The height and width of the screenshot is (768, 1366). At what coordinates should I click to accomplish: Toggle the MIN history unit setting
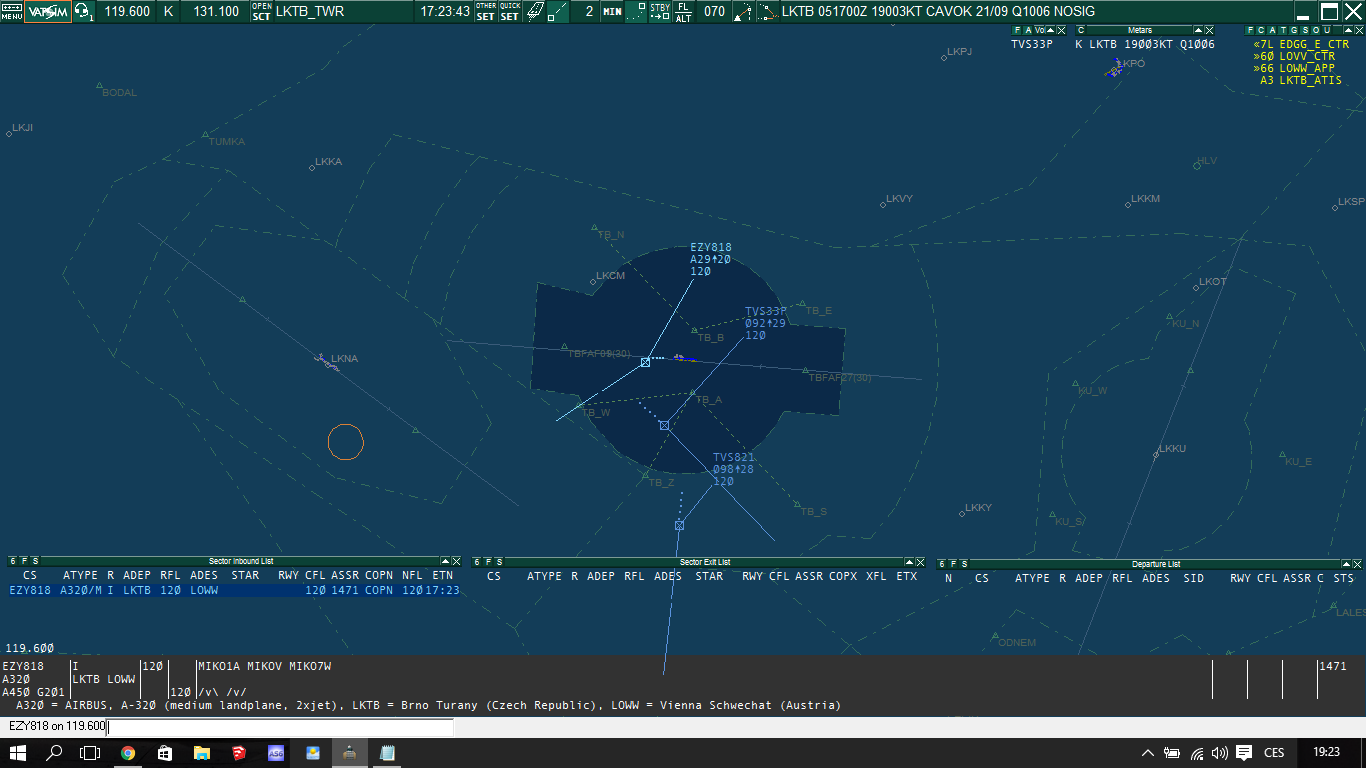click(x=612, y=12)
